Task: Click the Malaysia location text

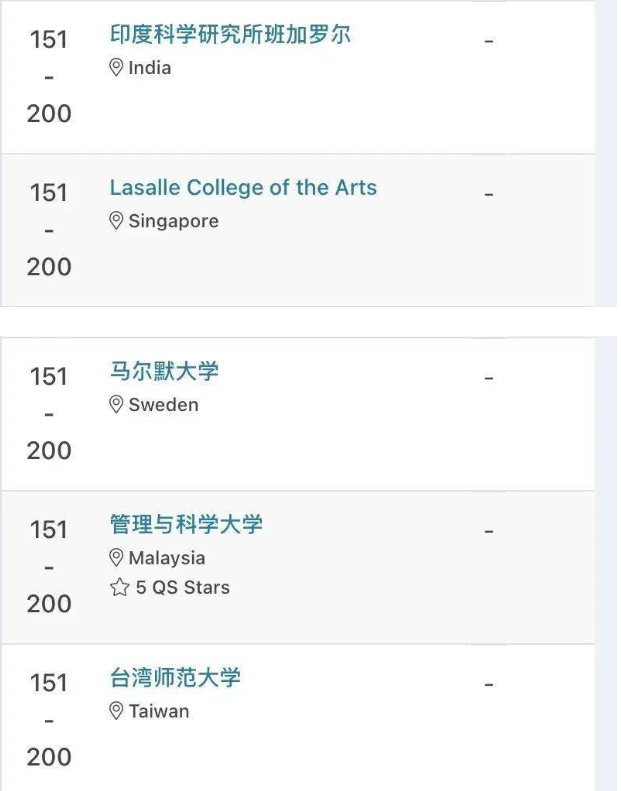Action: pyautogui.click(x=167, y=558)
